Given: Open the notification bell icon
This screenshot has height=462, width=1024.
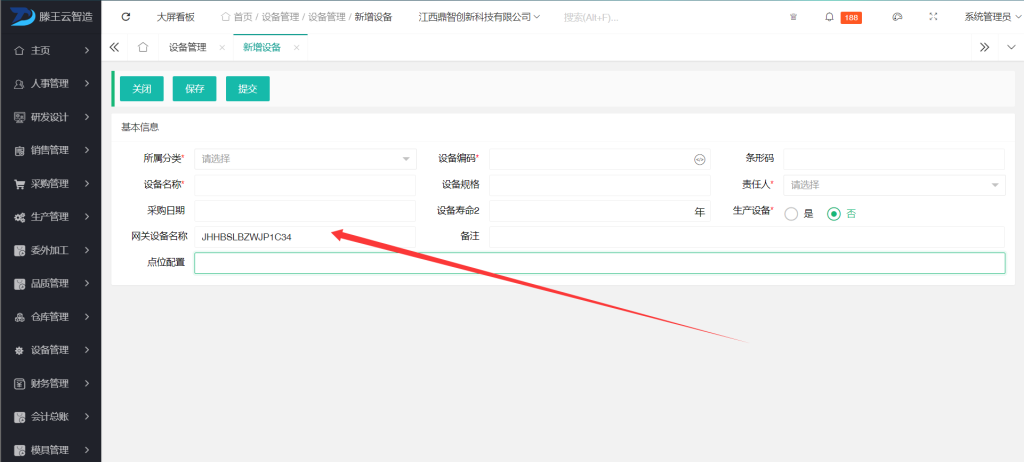Looking at the screenshot, I should pyautogui.click(x=829, y=17).
